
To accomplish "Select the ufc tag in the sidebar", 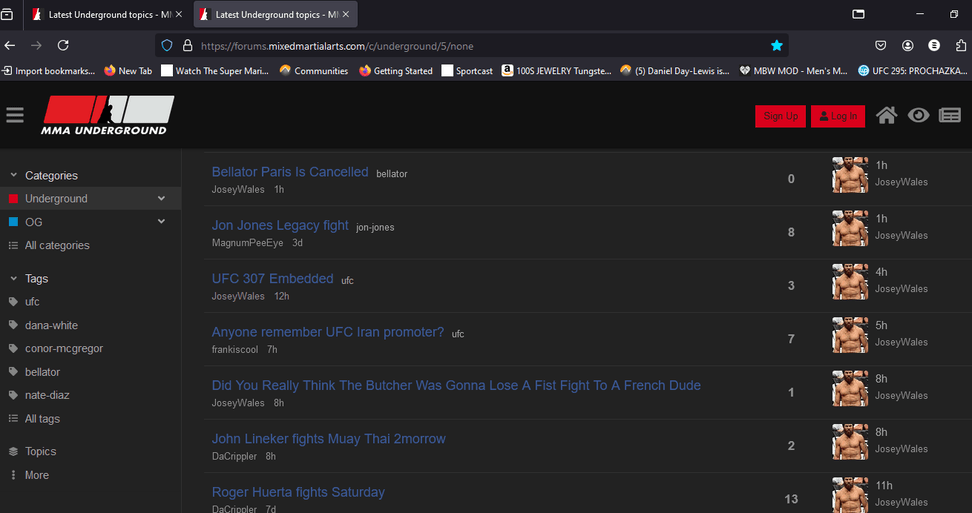I will tap(32, 302).
